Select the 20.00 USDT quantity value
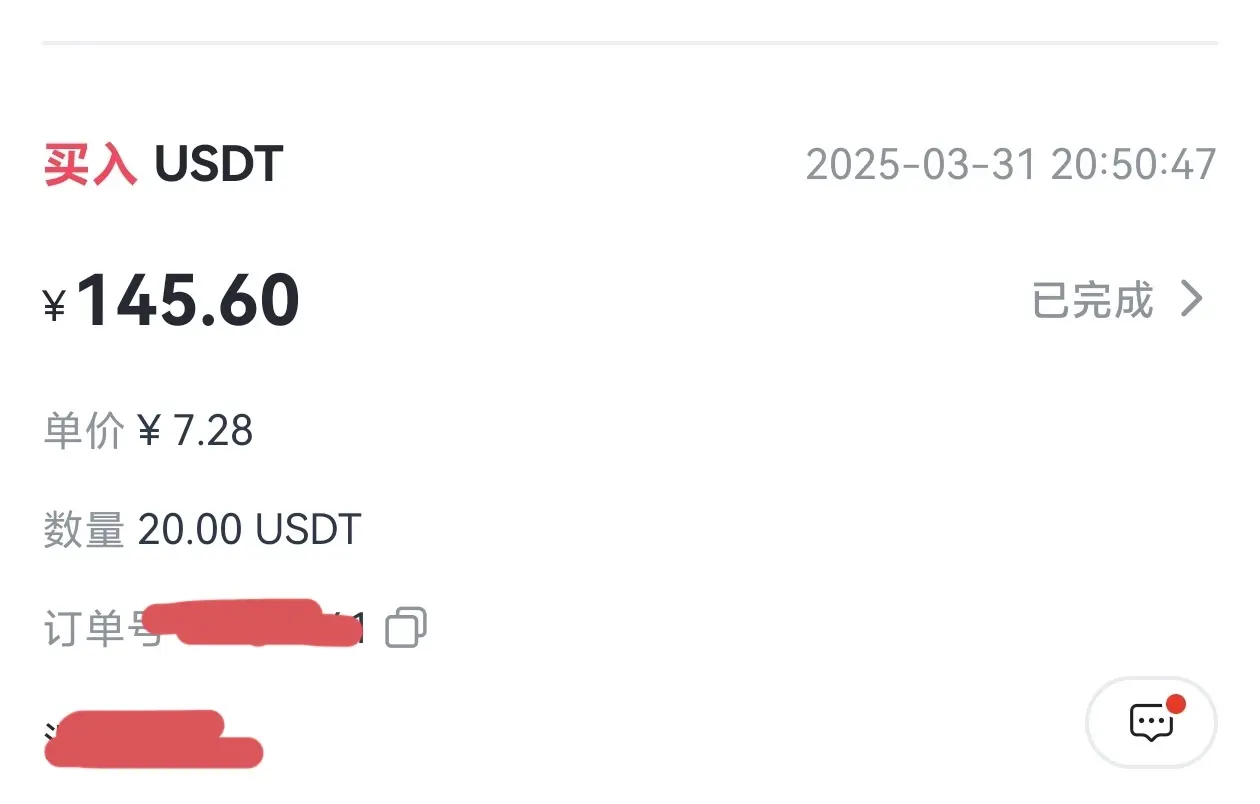Screen dimensions: 1260x804 (249, 530)
